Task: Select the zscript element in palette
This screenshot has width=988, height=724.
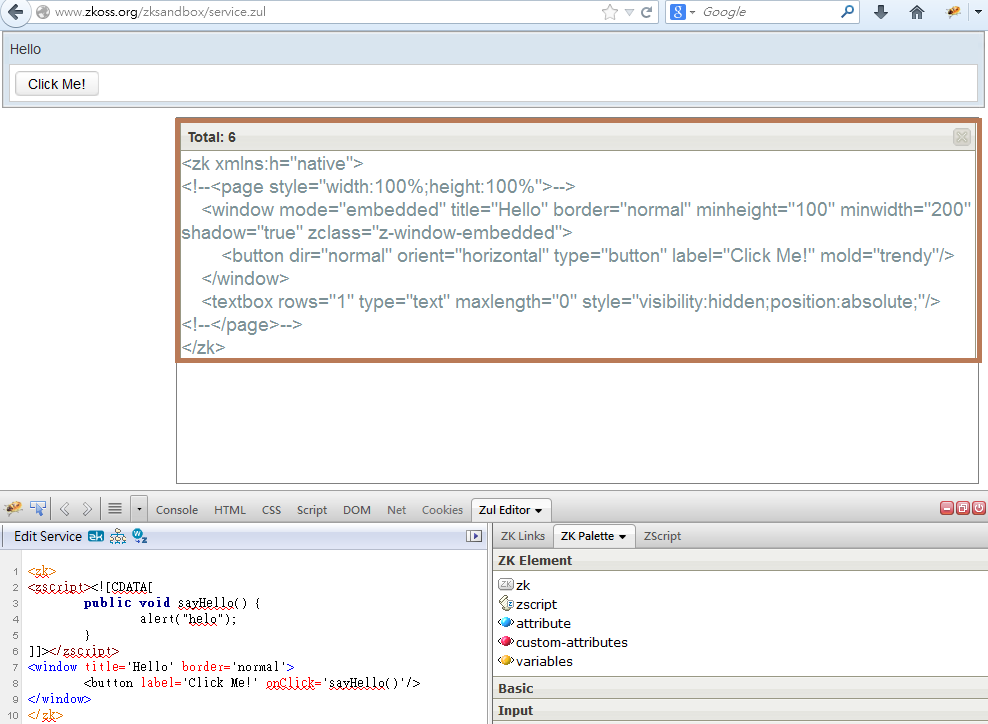Action: tap(536, 604)
